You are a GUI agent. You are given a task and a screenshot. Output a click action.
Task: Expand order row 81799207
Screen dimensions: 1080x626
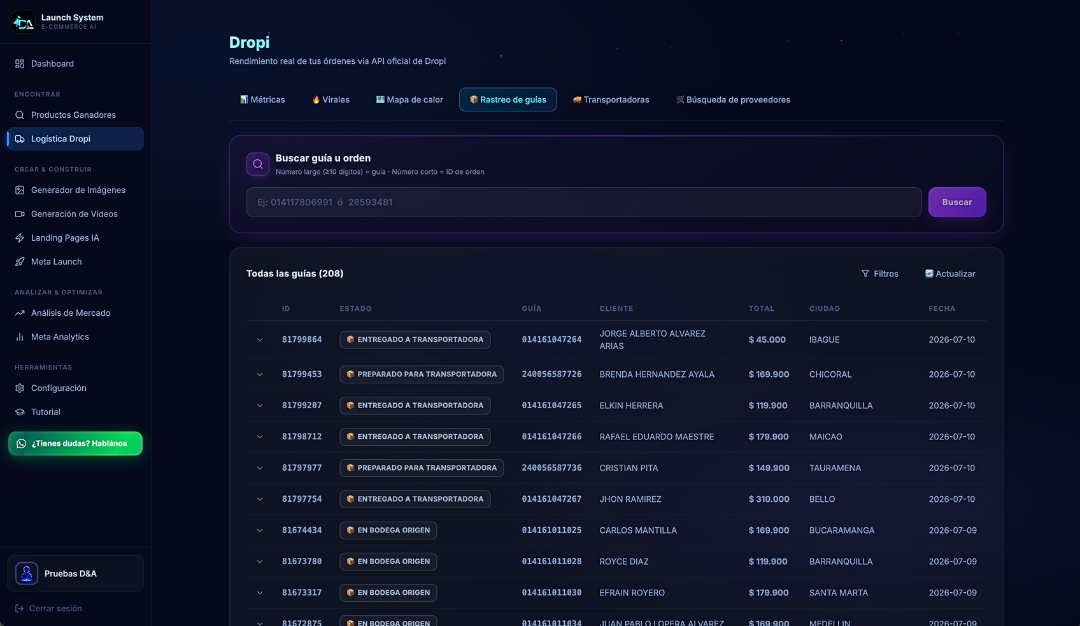tap(260, 406)
